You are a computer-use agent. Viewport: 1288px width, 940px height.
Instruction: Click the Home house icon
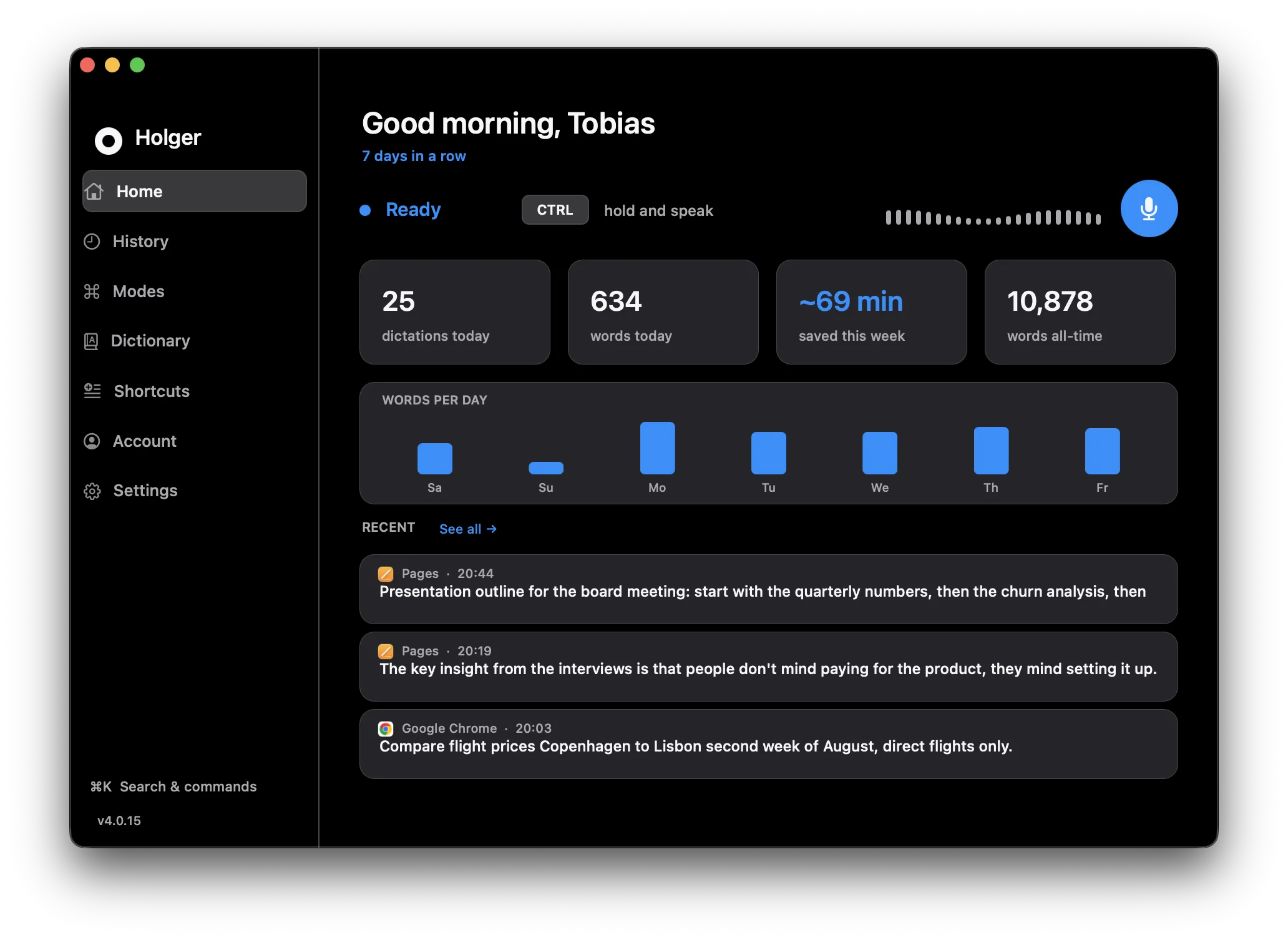[x=94, y=191]
